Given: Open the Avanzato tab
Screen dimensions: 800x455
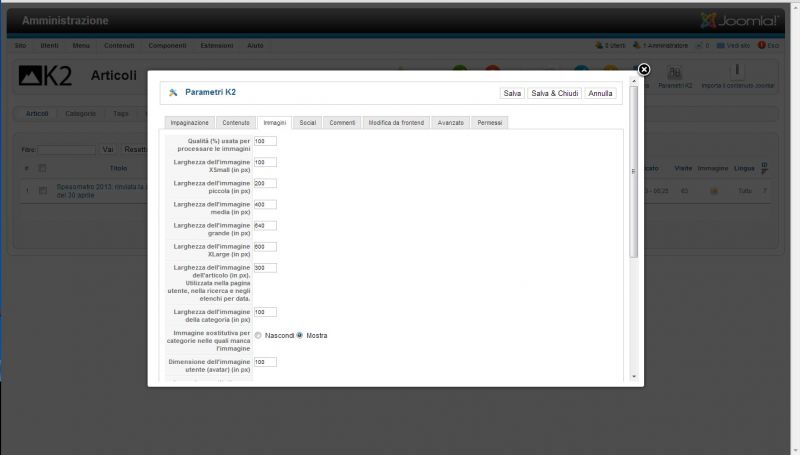Looking at the screenshot, I should [451, 122].
